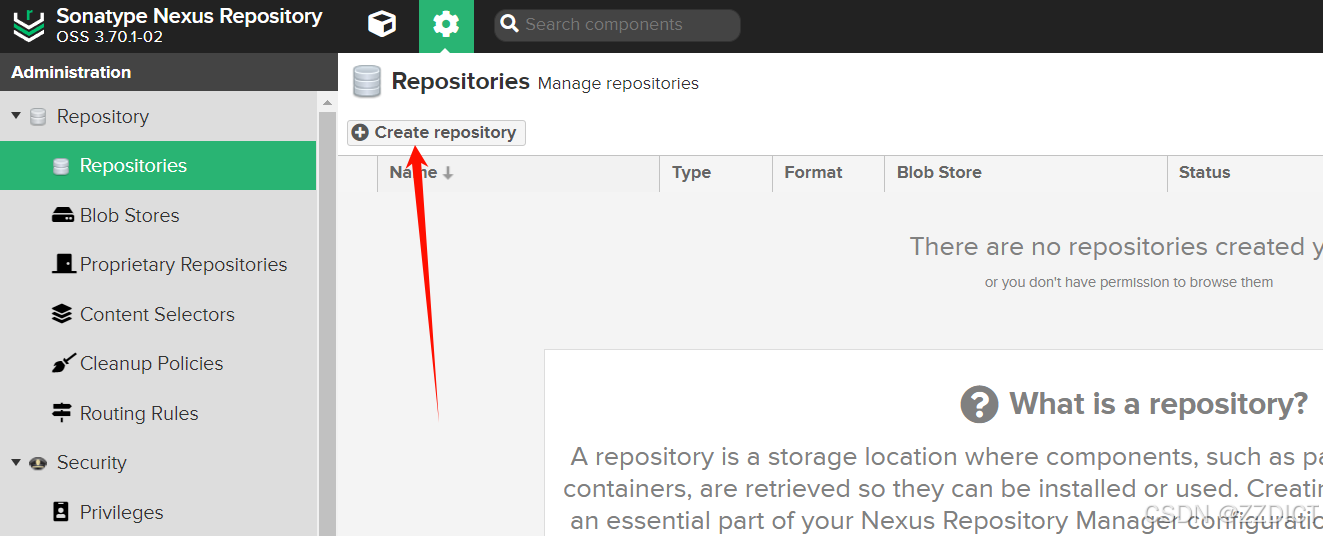
Task: Click the Repositories page header database icon
Action: (367, 82)
